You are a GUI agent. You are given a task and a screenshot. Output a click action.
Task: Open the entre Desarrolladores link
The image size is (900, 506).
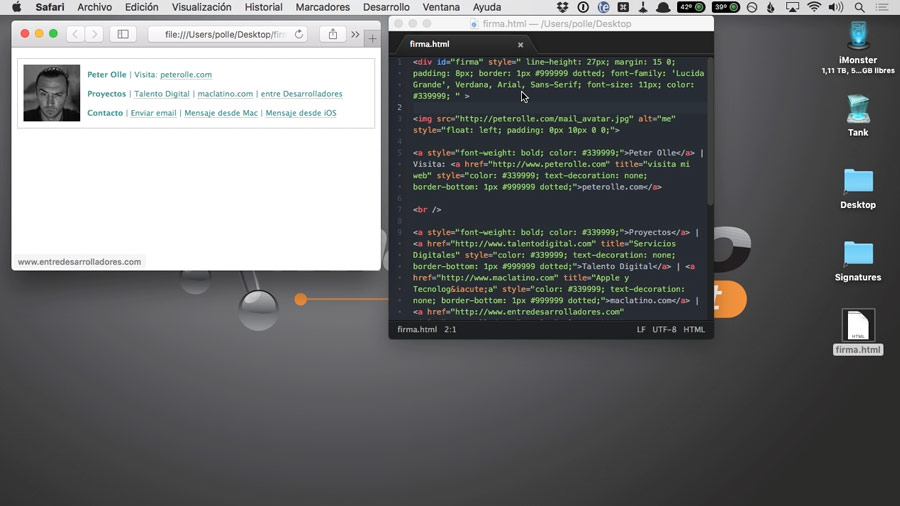coord(301,94)
